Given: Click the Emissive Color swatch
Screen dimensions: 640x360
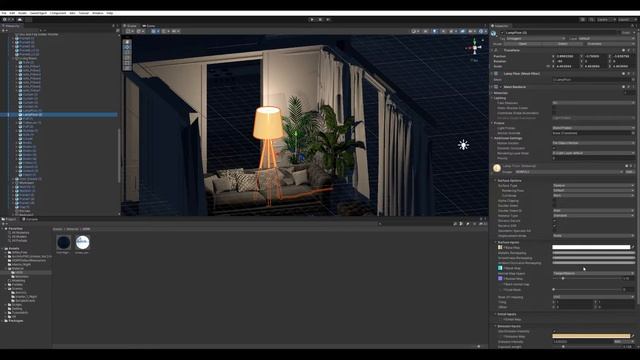Looking at the screenshot, I should pyautogui.click(x=591, y=336).
